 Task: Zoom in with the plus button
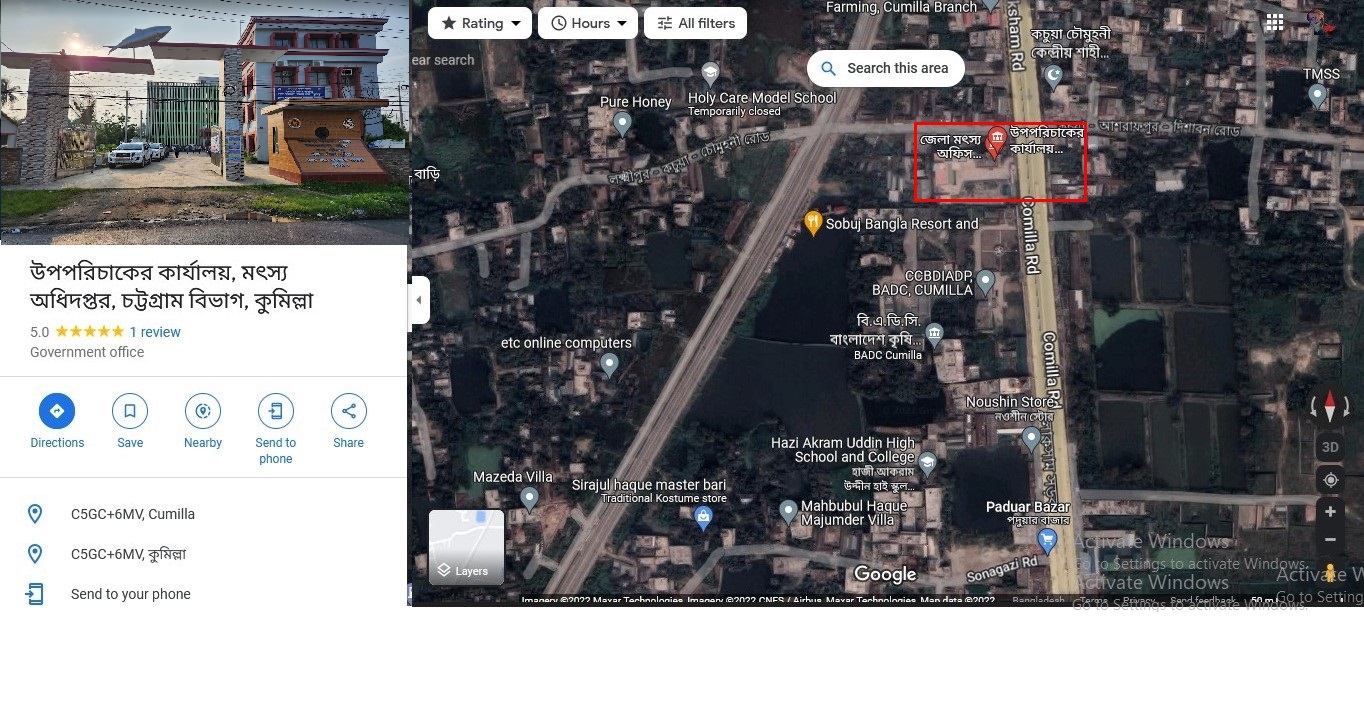1330,512
